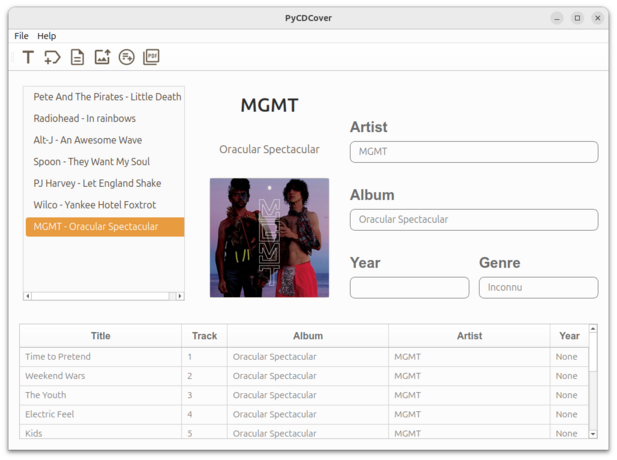Select the text T tool icon

coord(28,57)
